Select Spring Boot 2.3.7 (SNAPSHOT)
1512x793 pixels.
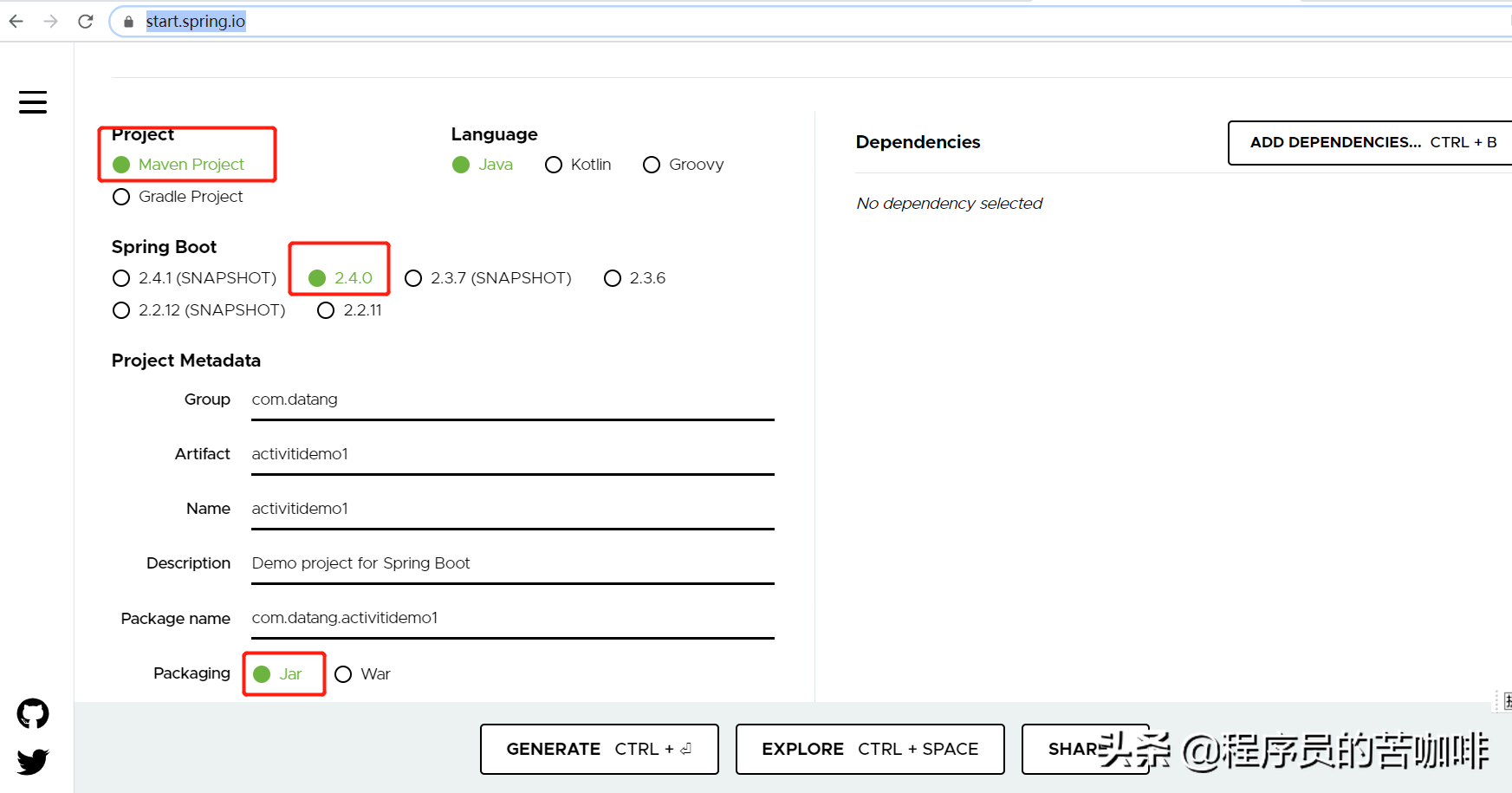pyautogui.click(x=489, y=278)
